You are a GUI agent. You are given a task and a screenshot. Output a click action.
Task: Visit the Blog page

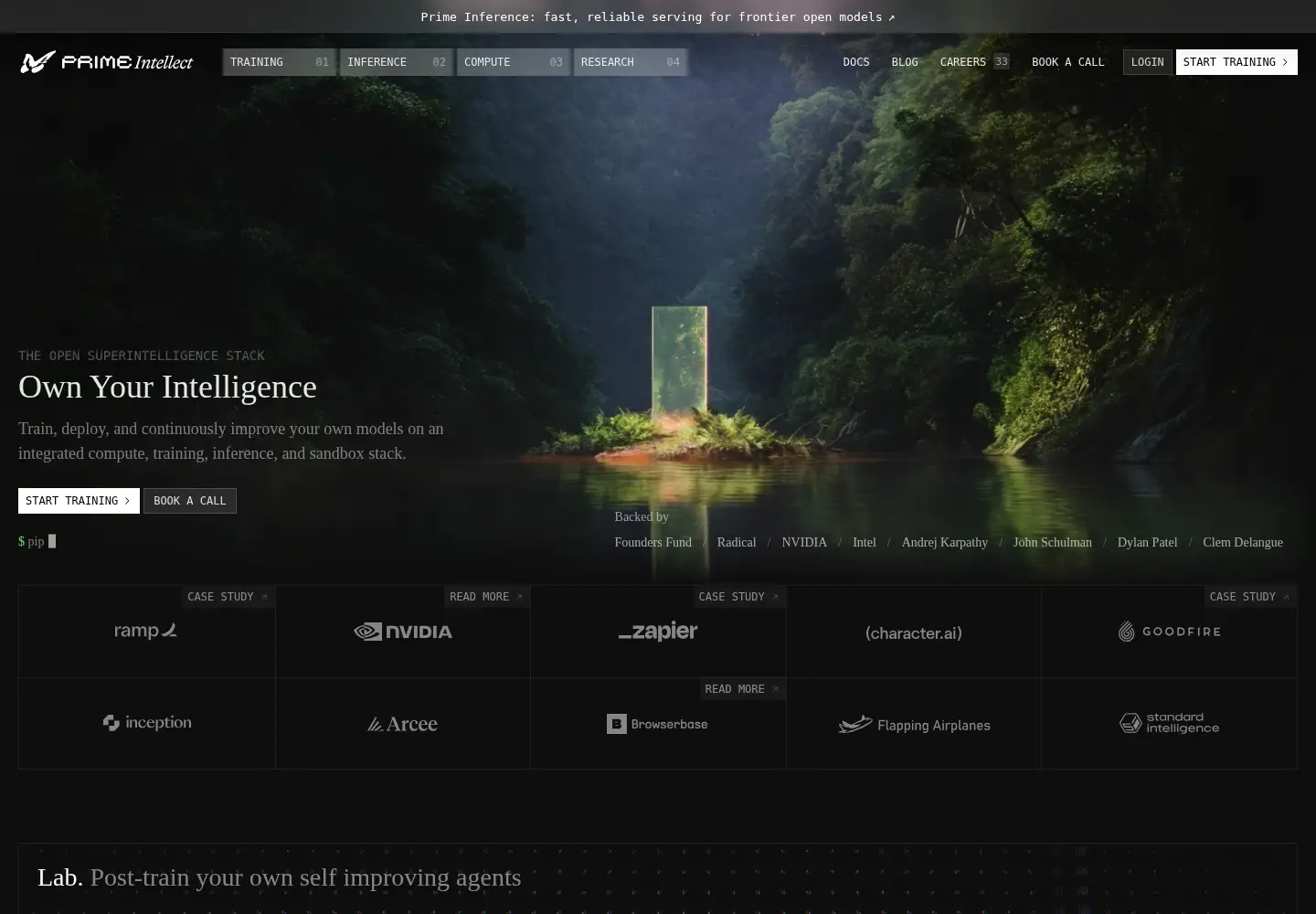905,62
